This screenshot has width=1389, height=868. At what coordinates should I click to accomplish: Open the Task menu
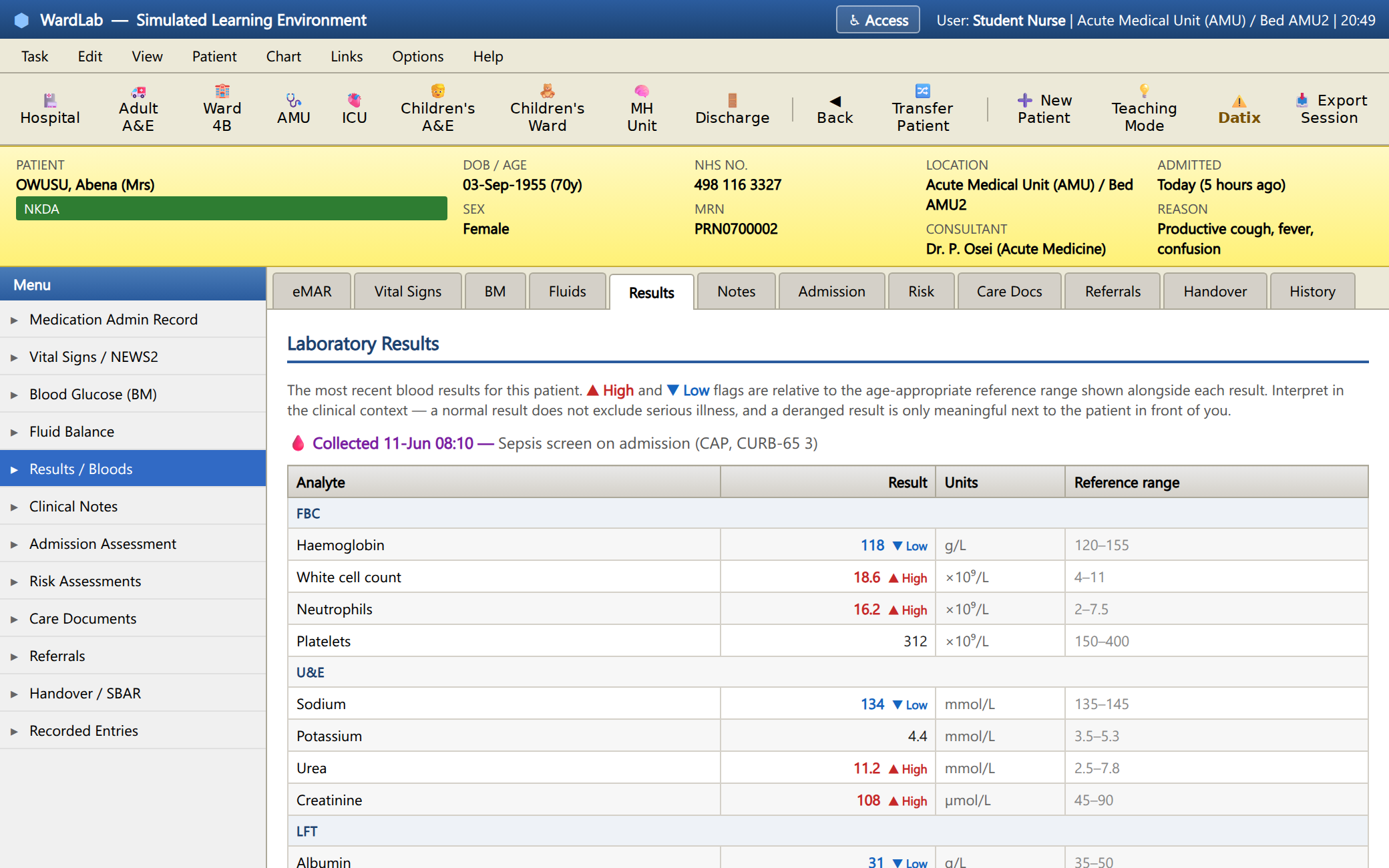35,57
